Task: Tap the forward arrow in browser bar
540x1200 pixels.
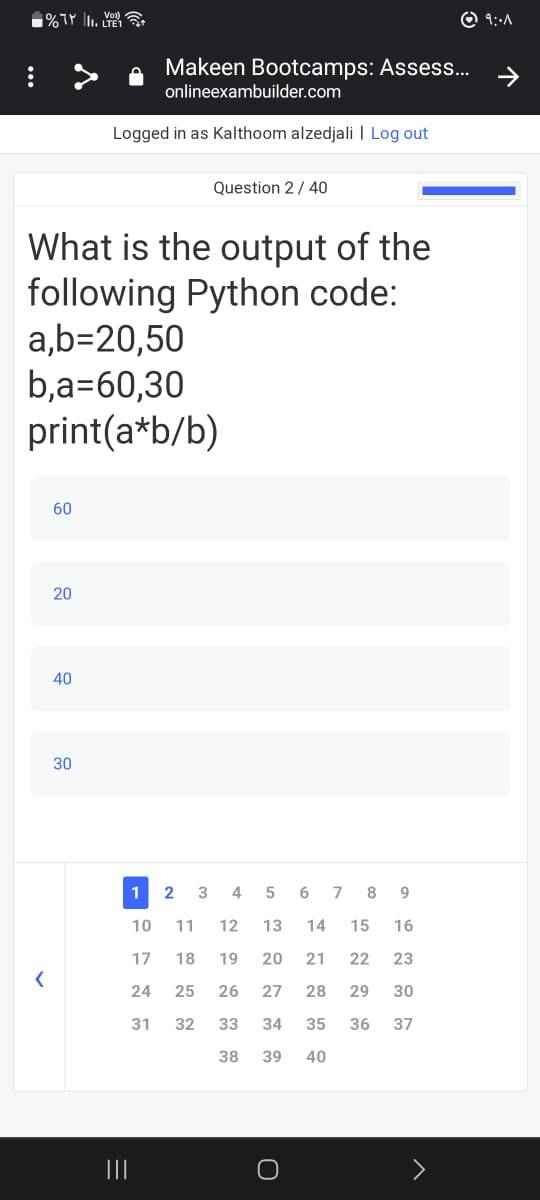Action: point(509,78)
